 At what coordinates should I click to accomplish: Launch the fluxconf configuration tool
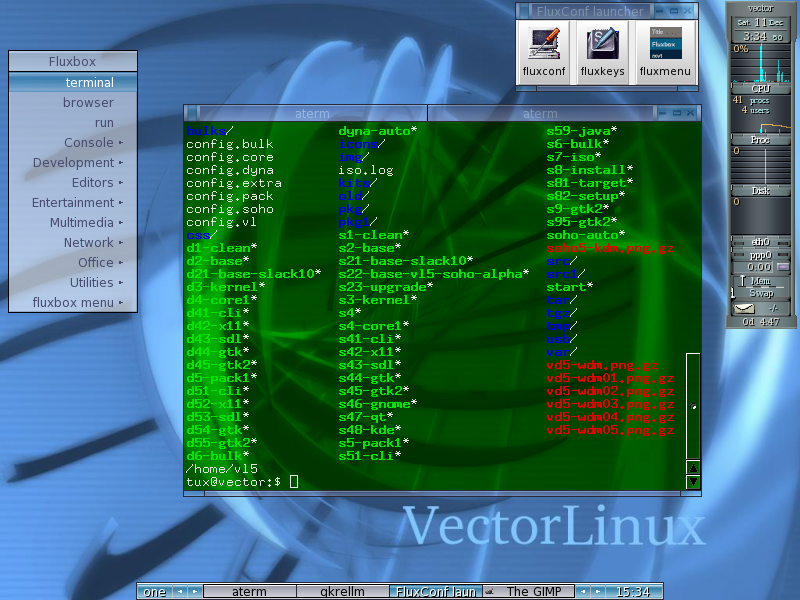[x=544, y=52]
